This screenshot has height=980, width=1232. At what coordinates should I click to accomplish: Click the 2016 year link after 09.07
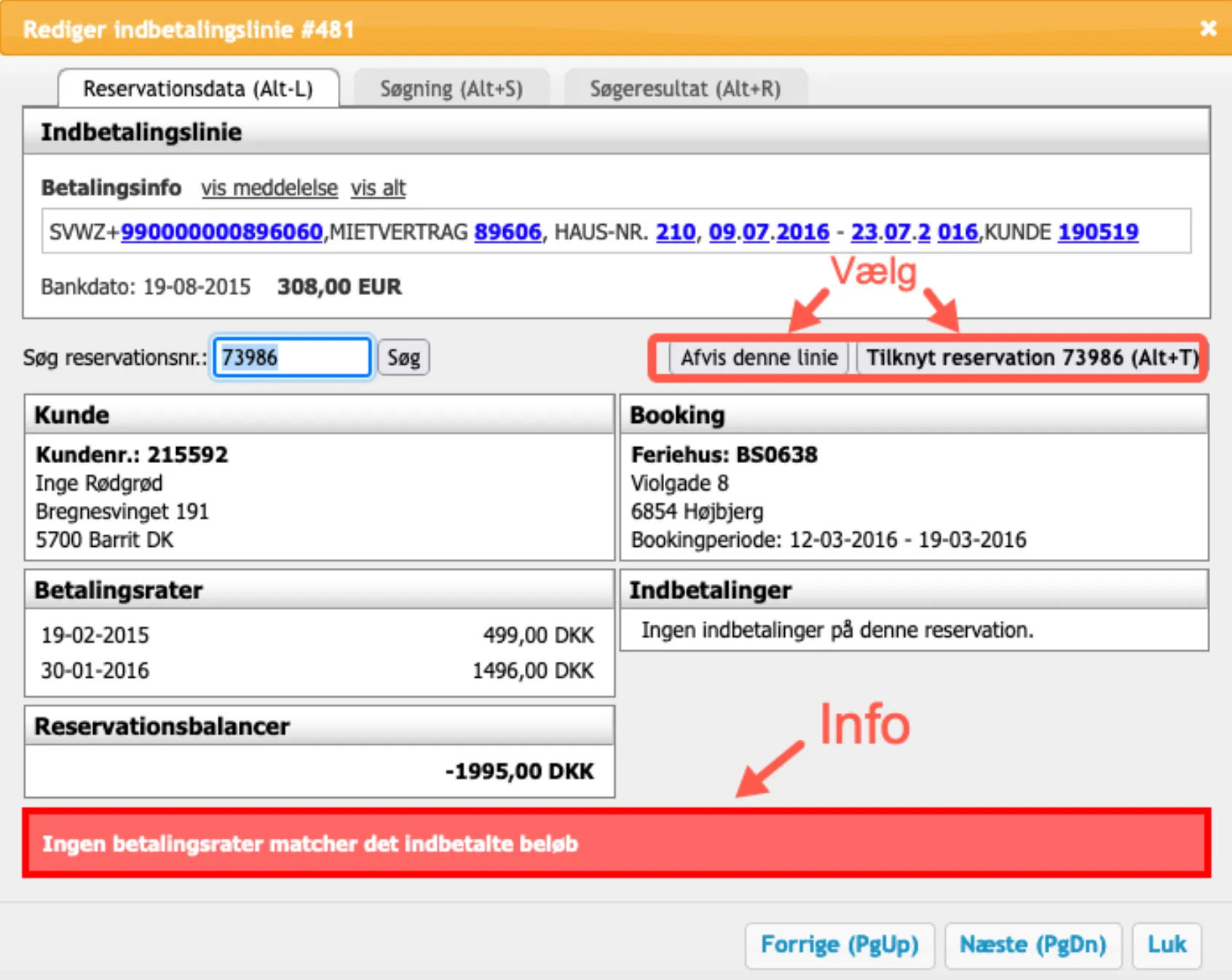802,232
